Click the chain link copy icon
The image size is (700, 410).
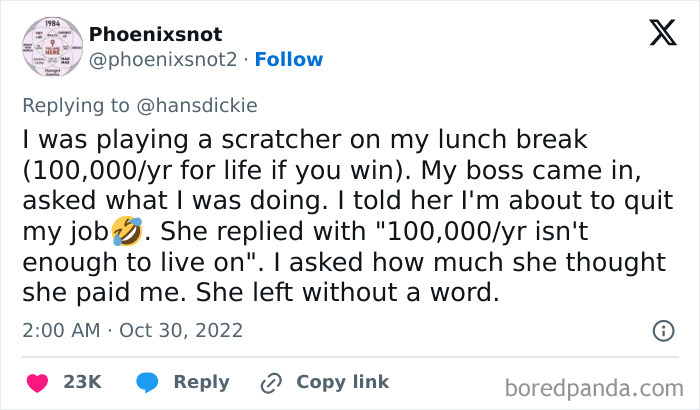click(270, 382)
